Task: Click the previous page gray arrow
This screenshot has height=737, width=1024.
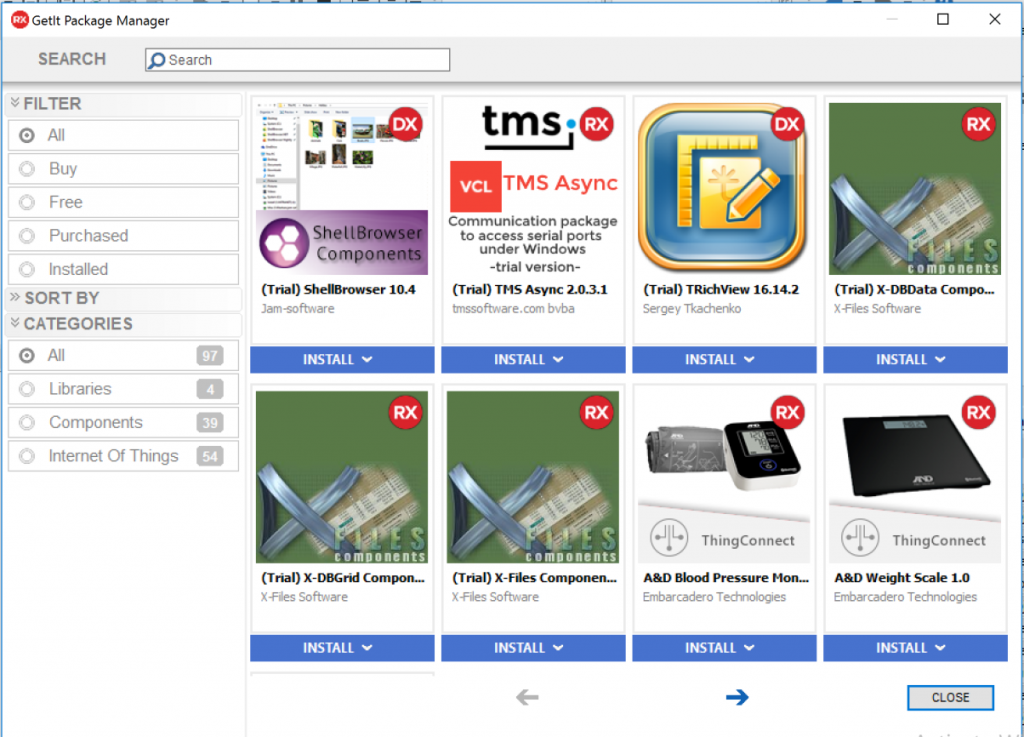Action: tap(527, 697)
